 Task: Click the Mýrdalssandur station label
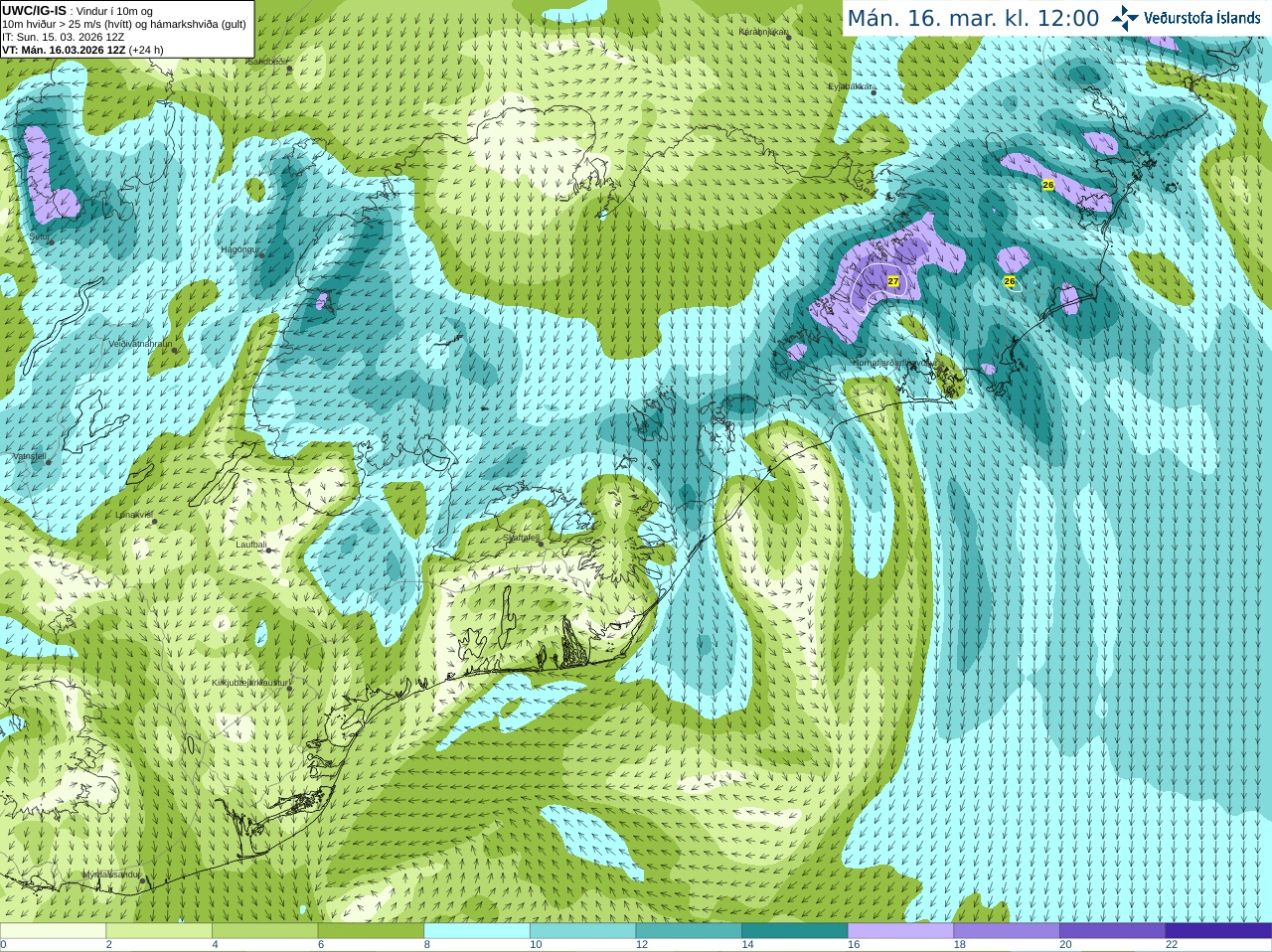coord(111,874)
